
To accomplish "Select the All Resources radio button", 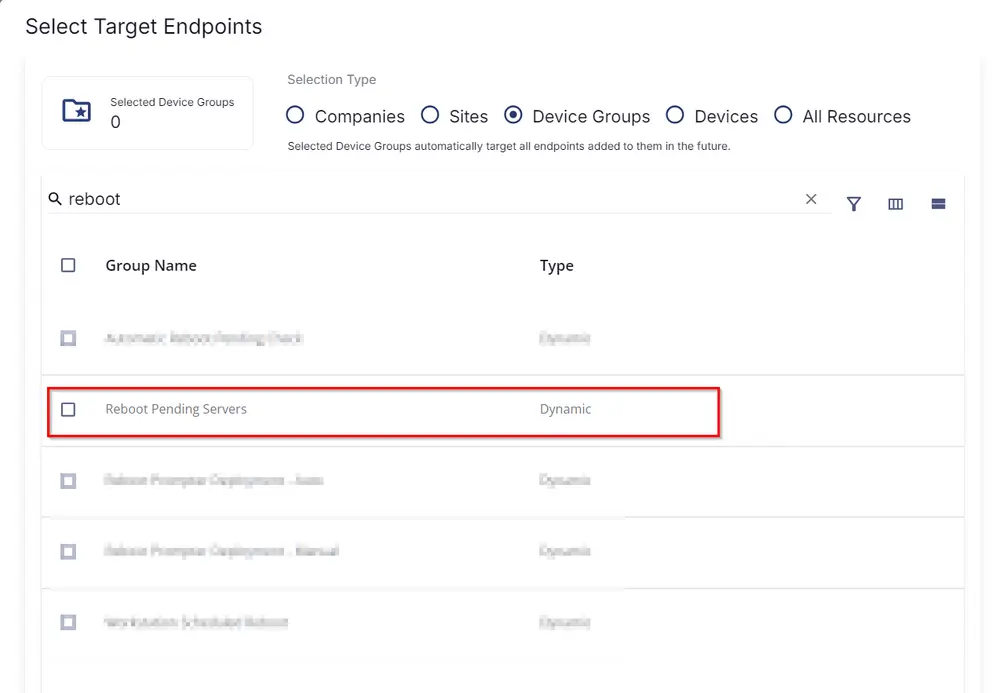I will click(x=783, y=115).
